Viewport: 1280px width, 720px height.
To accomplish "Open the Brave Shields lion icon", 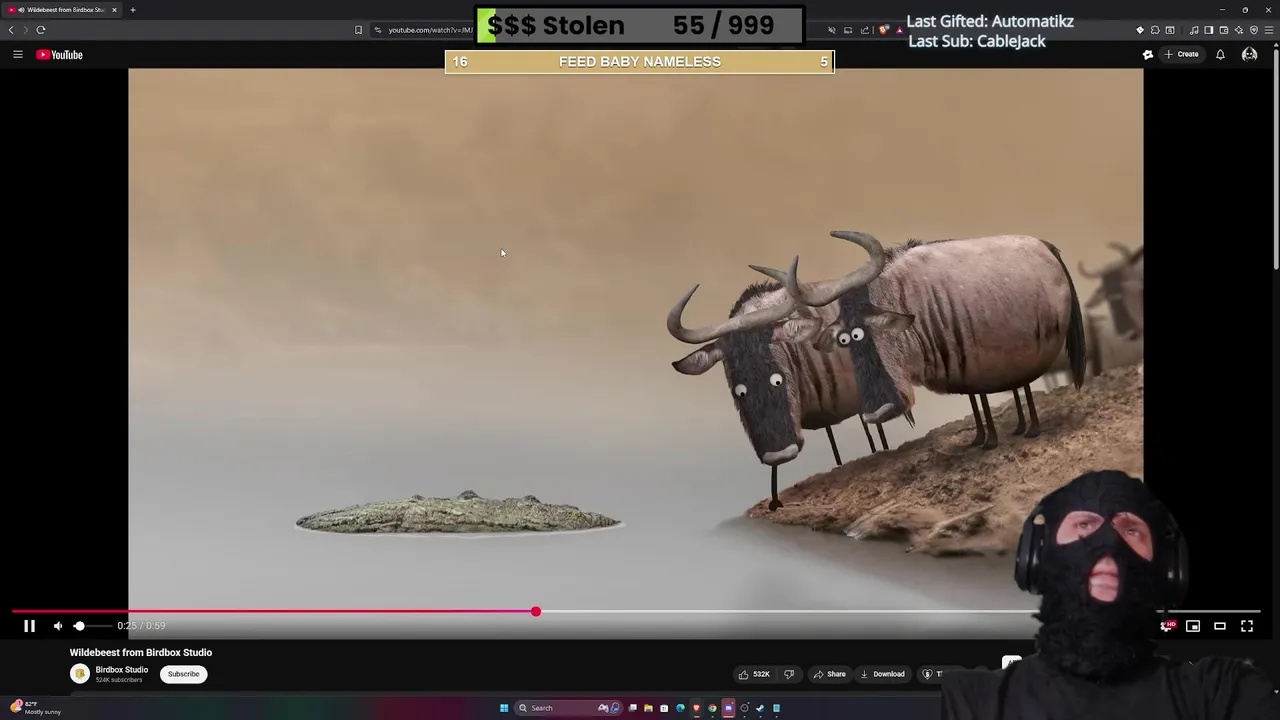I will coord(885,30).
